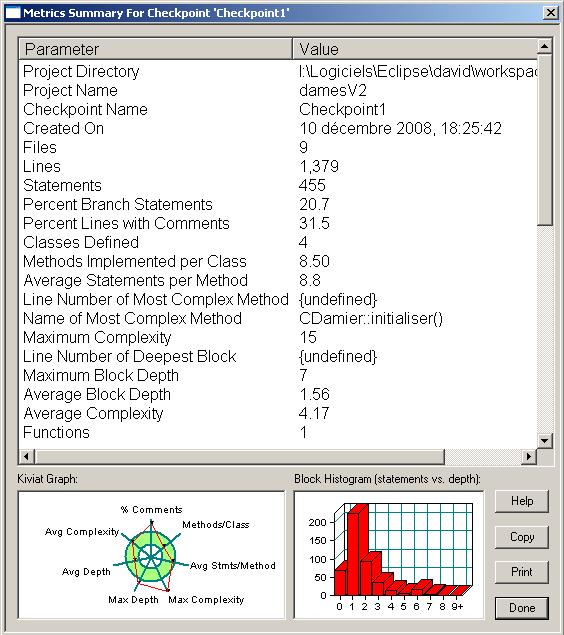Viewport: 564px width, 635px height.
Task: Select Line Number of Most Complex Method
Action: [278, 300]
